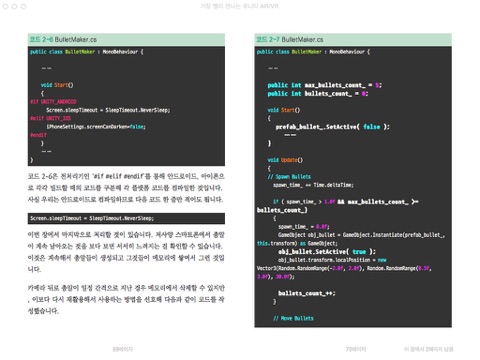480x360 pixels.
Task: Click the '69페이지' page number
Action: click(x=123, y=349)
